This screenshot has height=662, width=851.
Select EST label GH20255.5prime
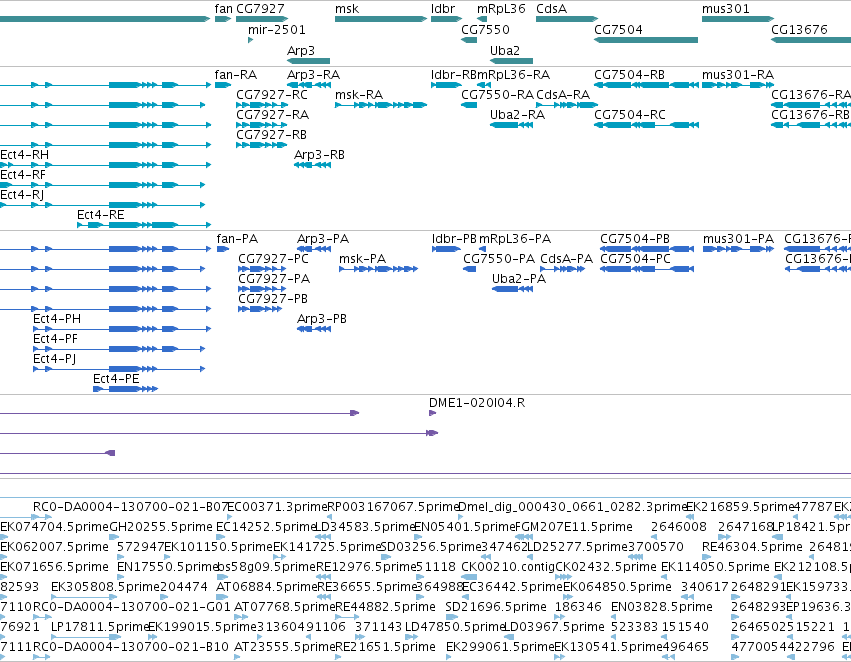point(161,527)
